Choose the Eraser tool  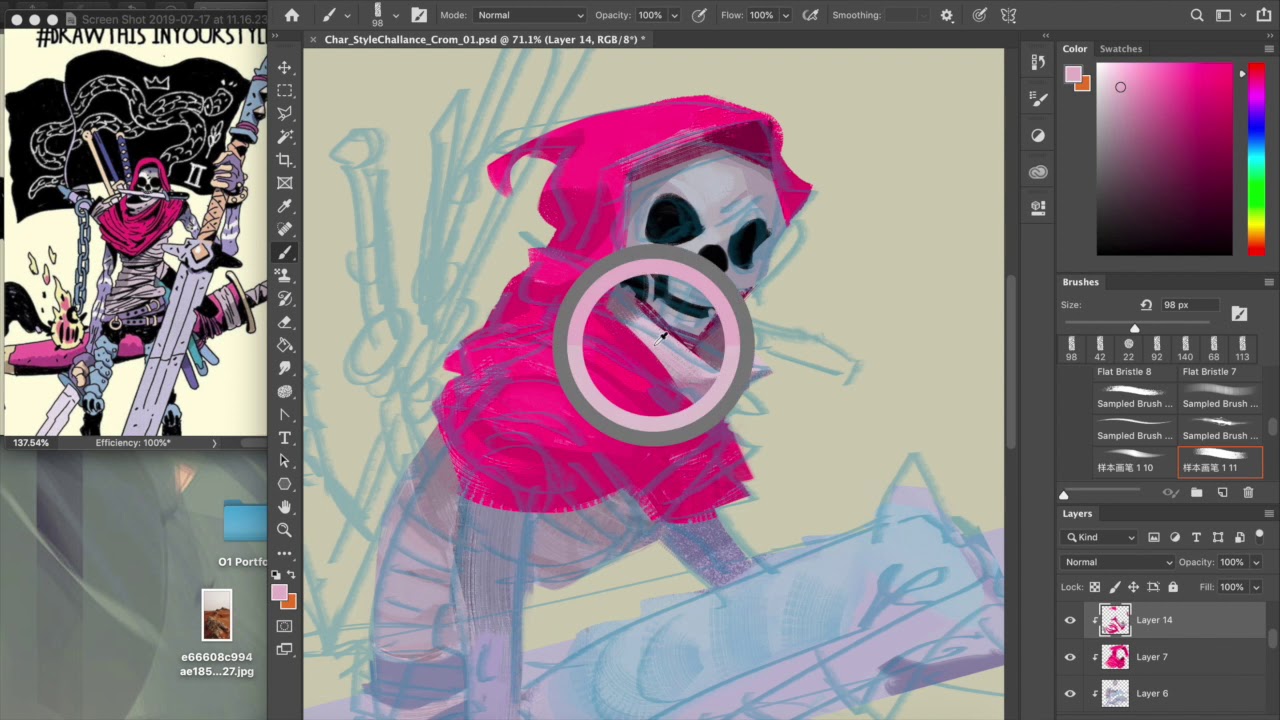tap(285, 322)
